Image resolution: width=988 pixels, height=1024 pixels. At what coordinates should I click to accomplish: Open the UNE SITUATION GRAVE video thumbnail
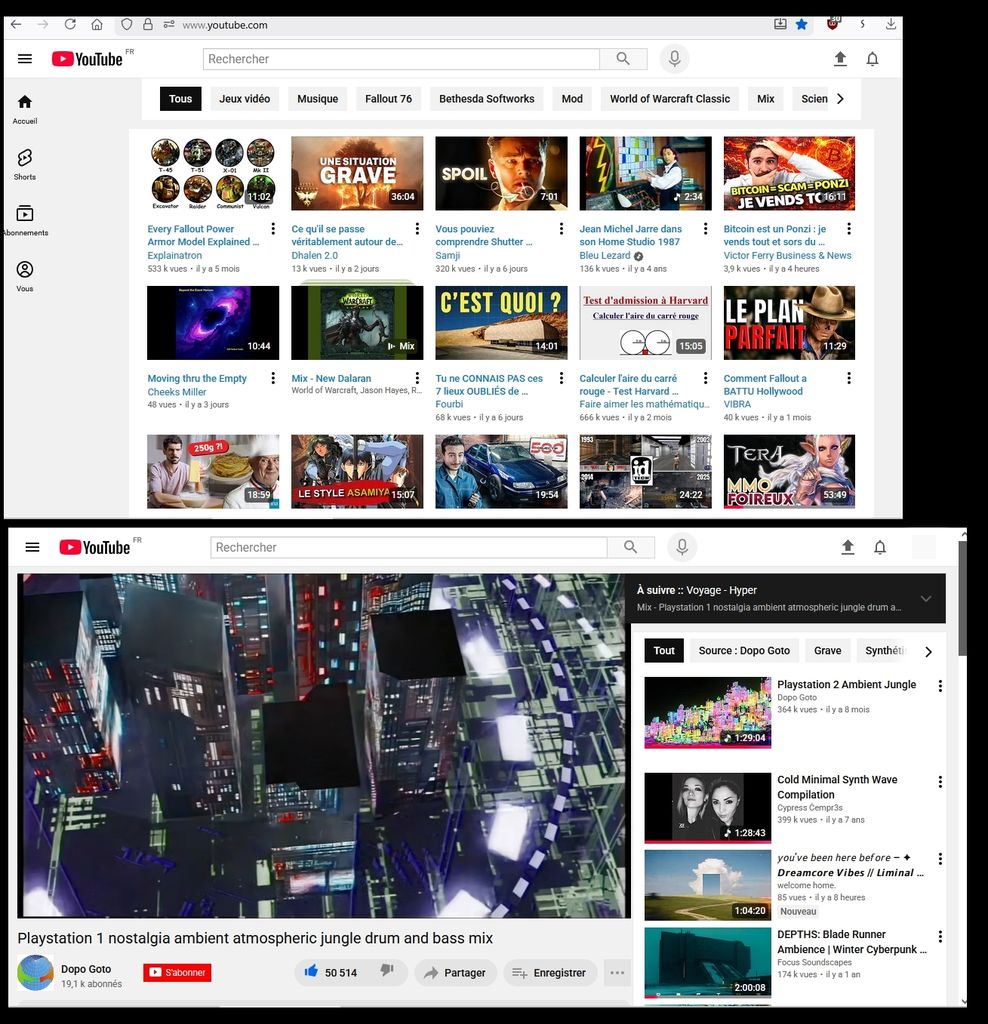[357, 173]
